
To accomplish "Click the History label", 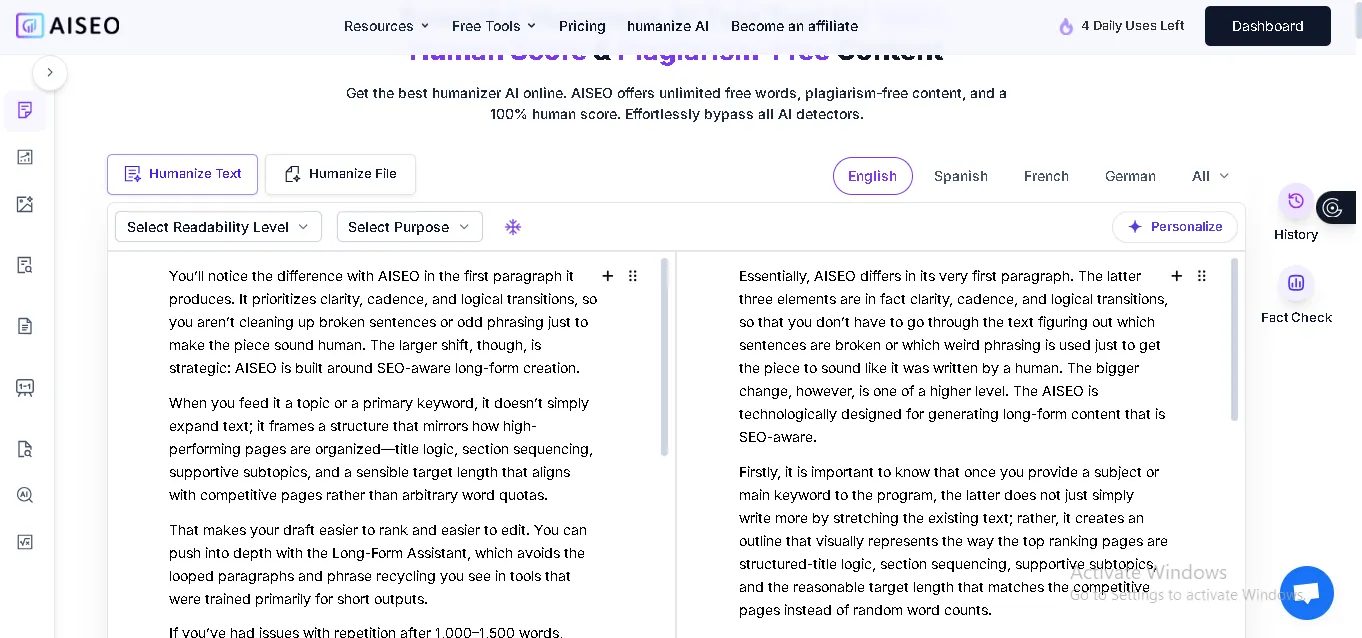I will pyautogui.click(x=1296, y=234).
